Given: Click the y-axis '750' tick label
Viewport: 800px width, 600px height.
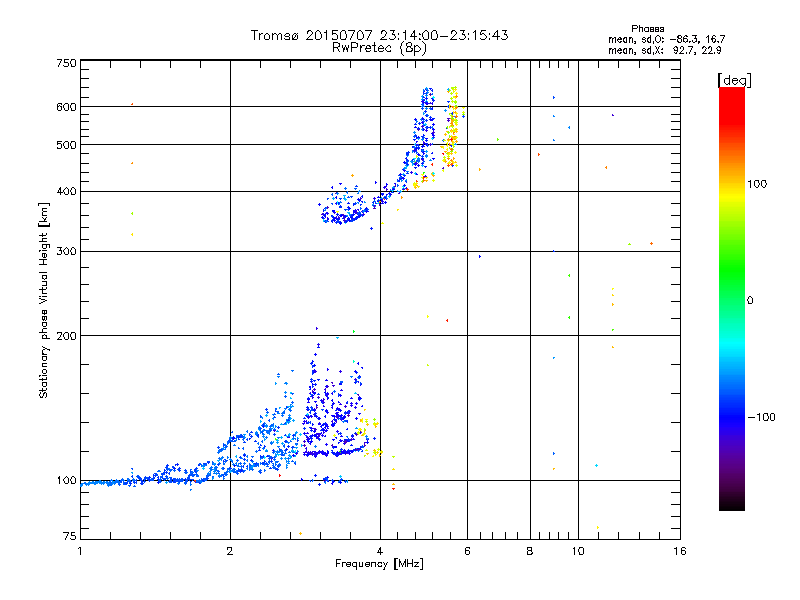Looking at the screenshot, I should click(66, 63).
